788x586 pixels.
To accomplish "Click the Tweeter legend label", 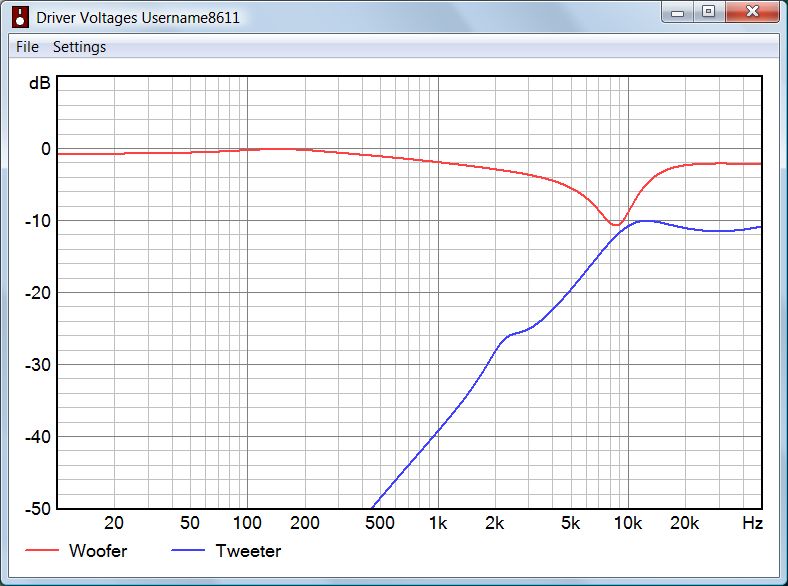I will pos(248,551).
